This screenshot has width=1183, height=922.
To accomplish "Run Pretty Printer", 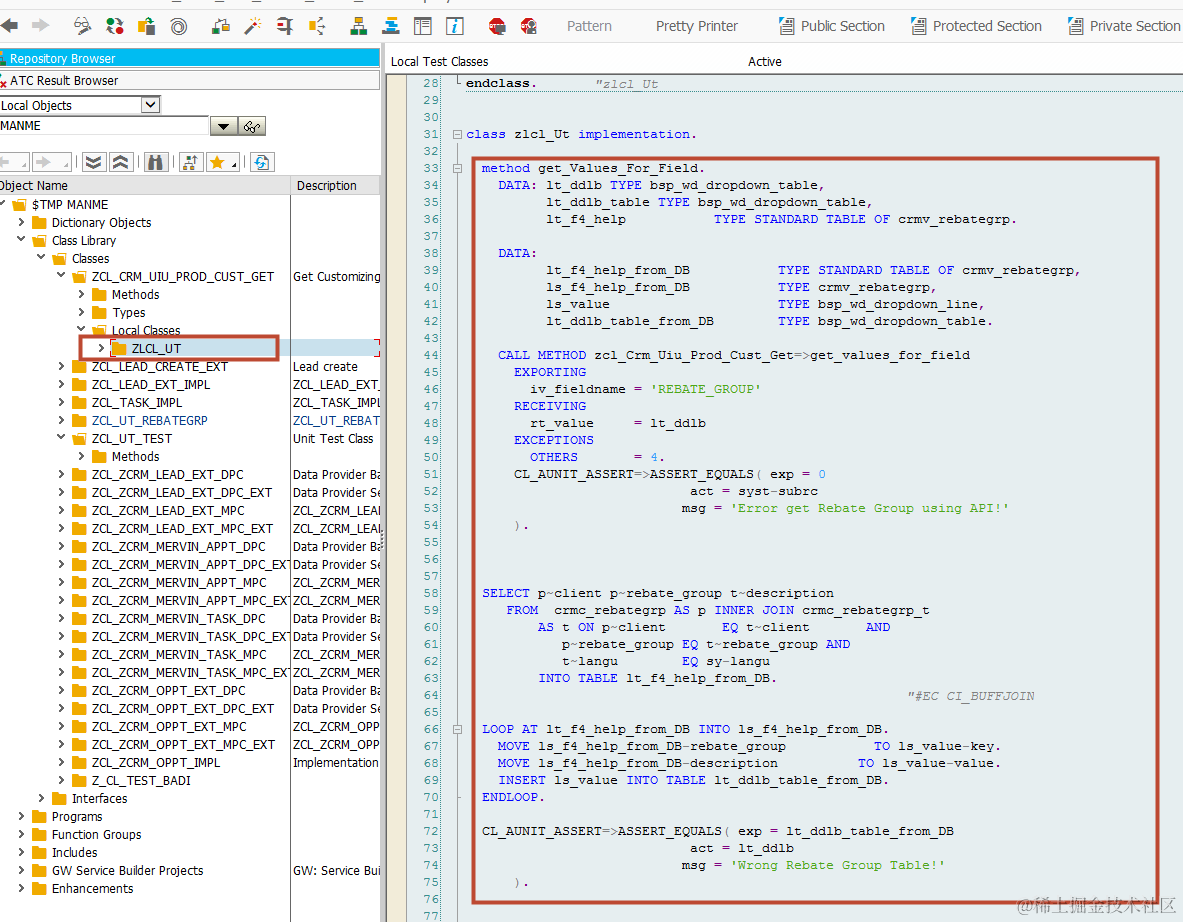I will pos(696,26).
